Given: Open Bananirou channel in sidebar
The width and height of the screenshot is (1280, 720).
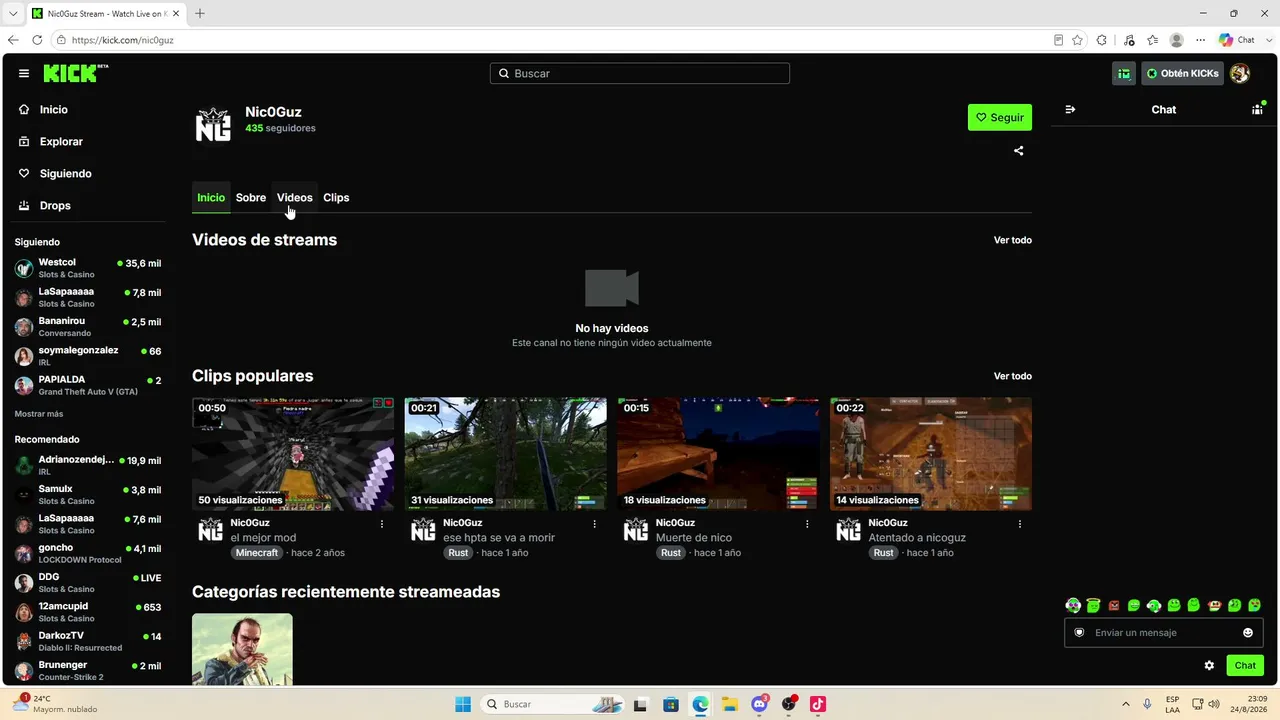Looking at the screenshot, I should point(88,327).
